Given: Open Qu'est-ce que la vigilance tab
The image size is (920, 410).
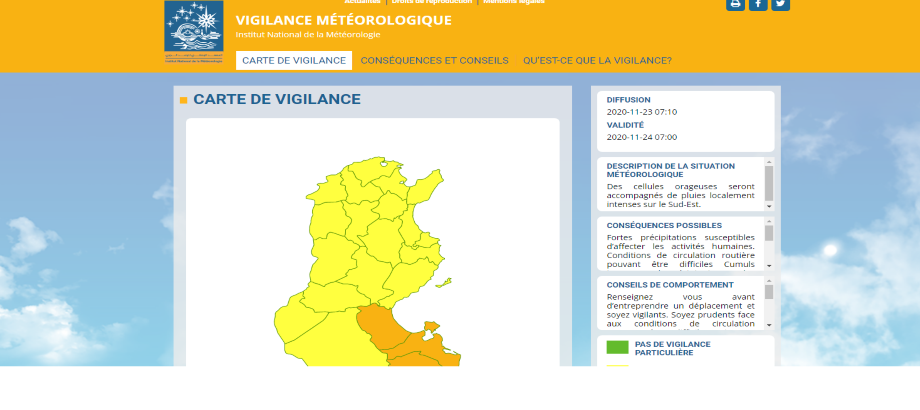Looking at the screenshot, I should click(x=597, y=60).
